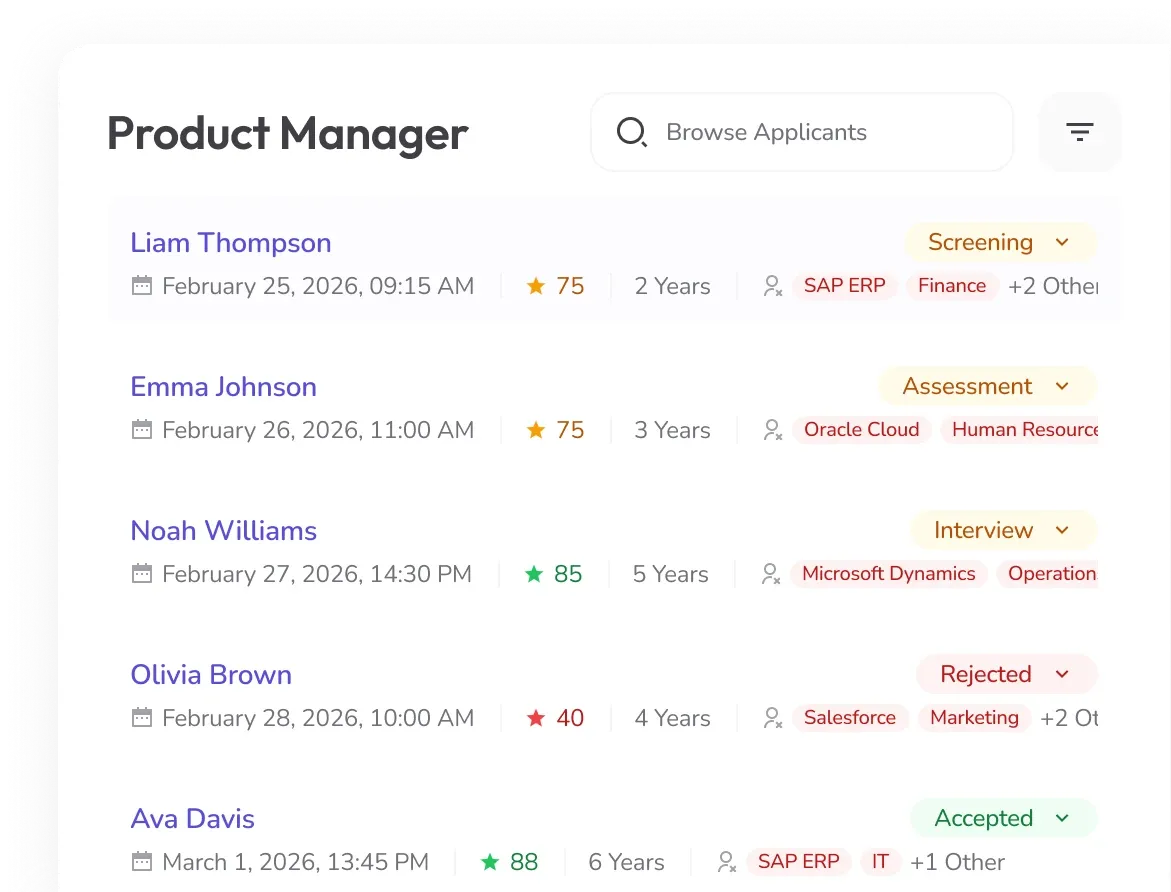Select the Finance tag on Liam's row

coord(951,285)
